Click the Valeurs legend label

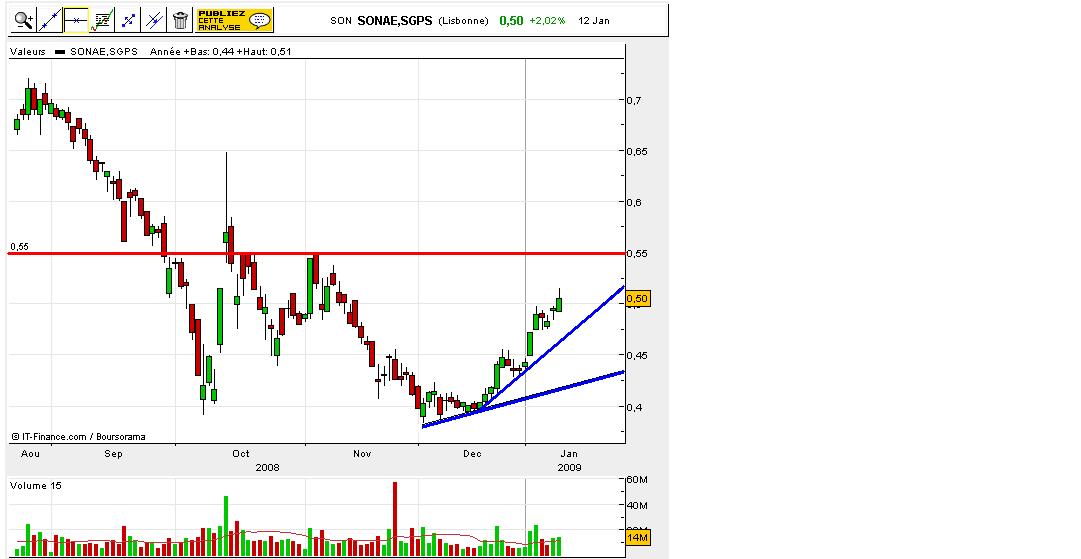28,51
